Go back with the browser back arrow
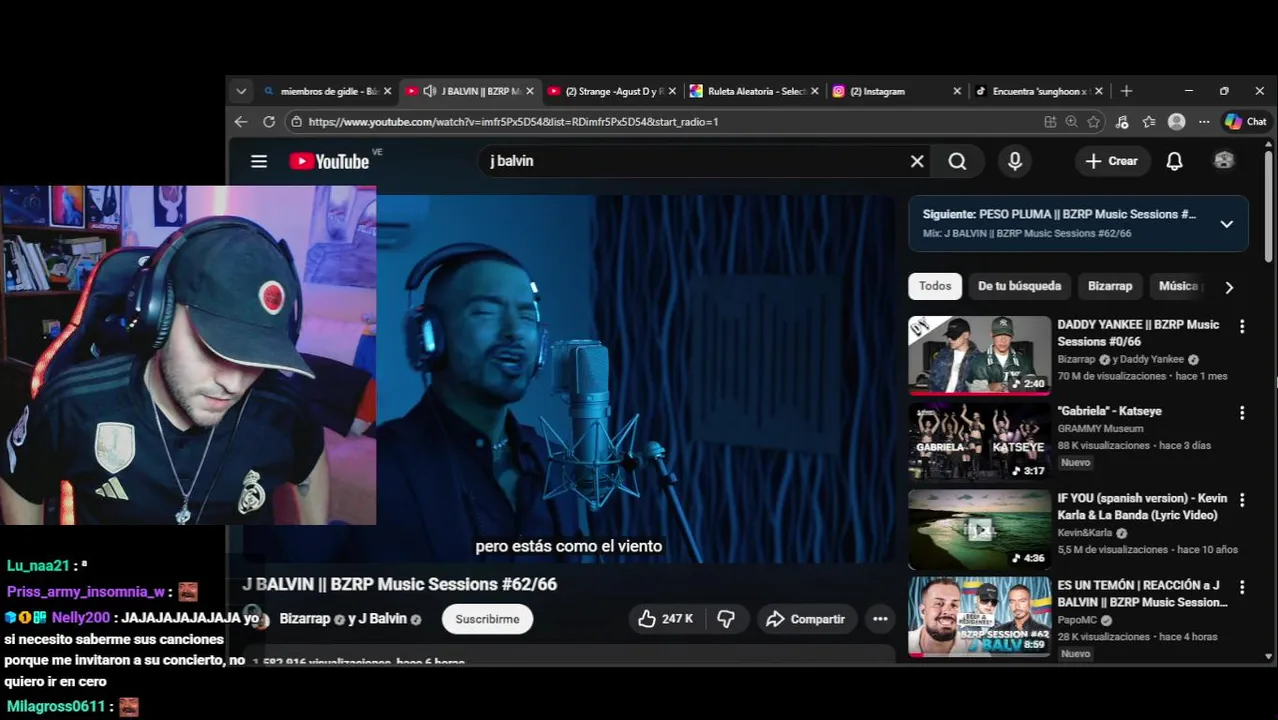 (241, 121)
